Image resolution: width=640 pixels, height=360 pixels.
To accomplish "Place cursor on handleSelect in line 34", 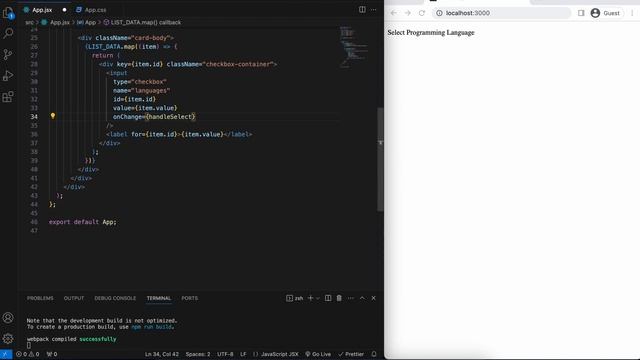I will pos(170,117).
